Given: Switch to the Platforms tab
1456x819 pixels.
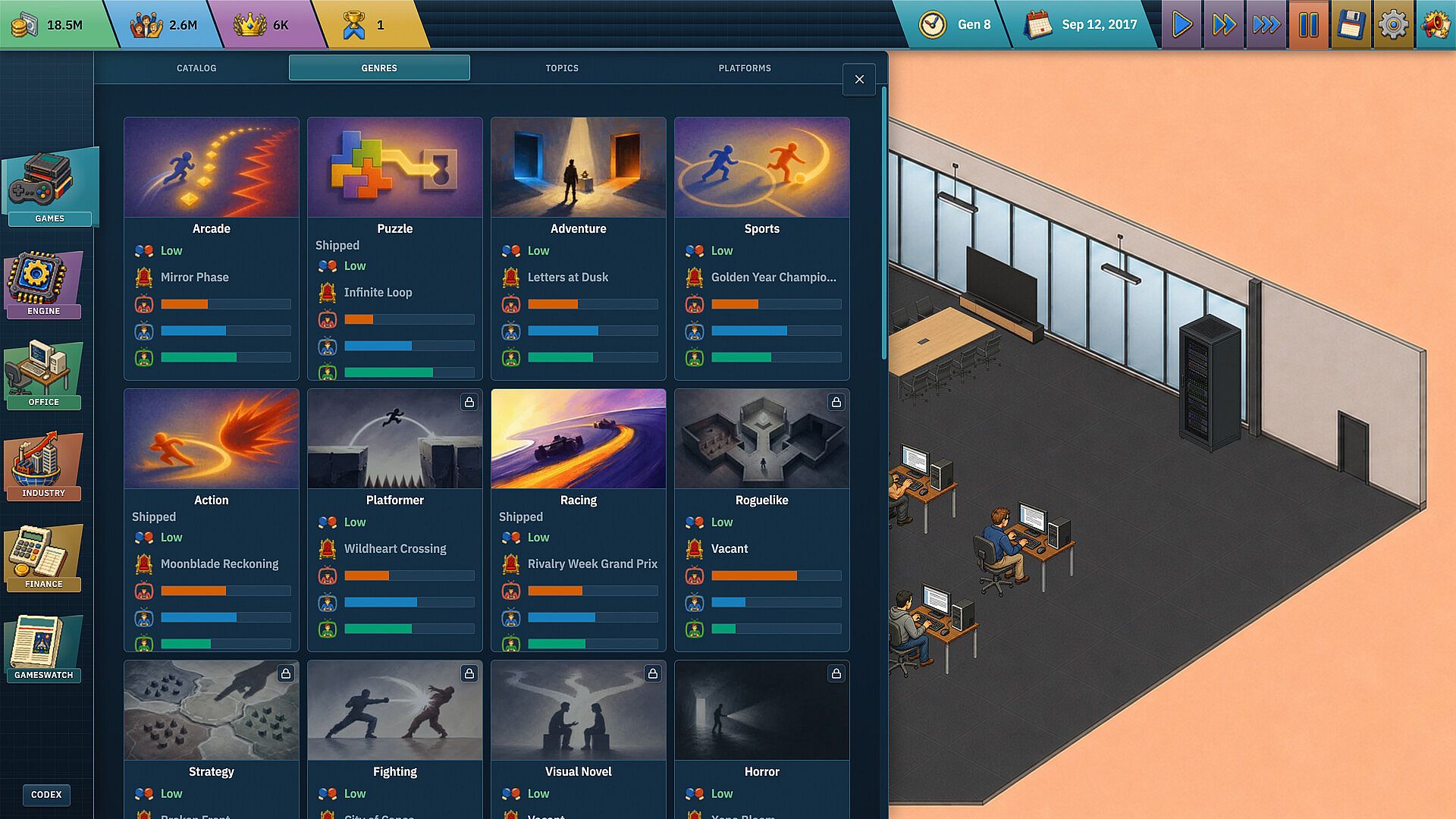Looking at the screenshot, I should [745, 68].
